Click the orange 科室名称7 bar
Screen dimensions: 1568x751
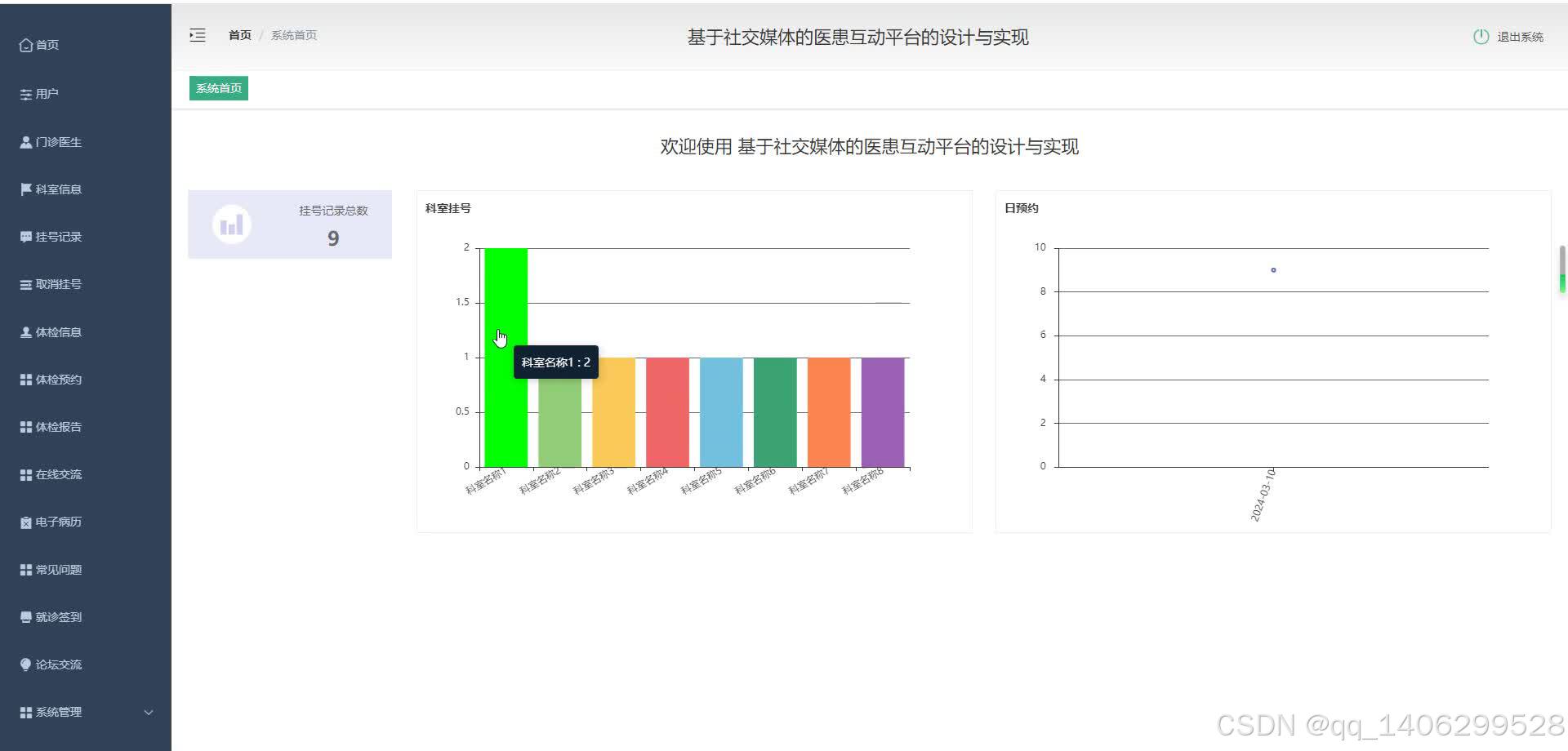[829, 412]
